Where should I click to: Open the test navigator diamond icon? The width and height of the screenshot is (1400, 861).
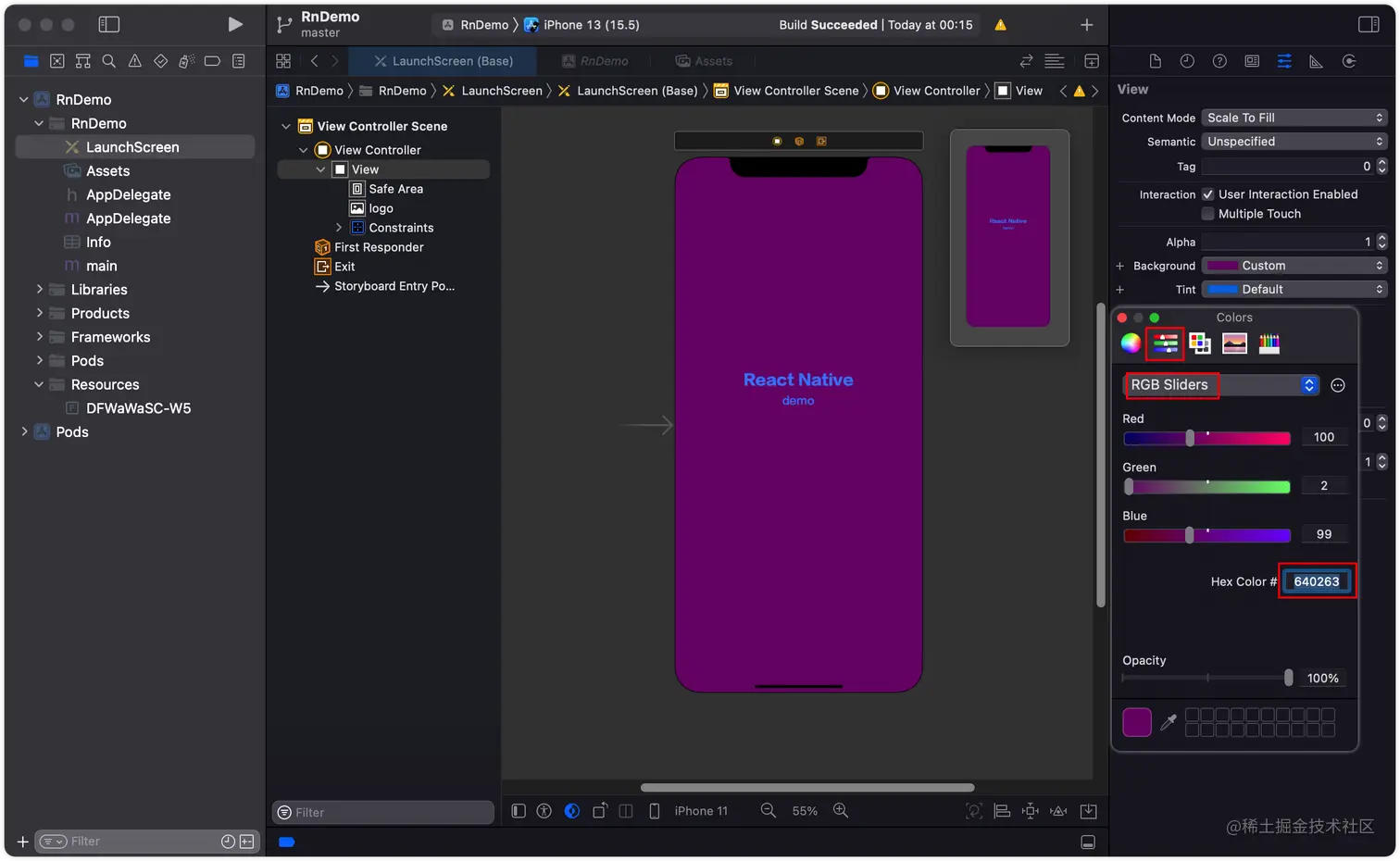161,61
